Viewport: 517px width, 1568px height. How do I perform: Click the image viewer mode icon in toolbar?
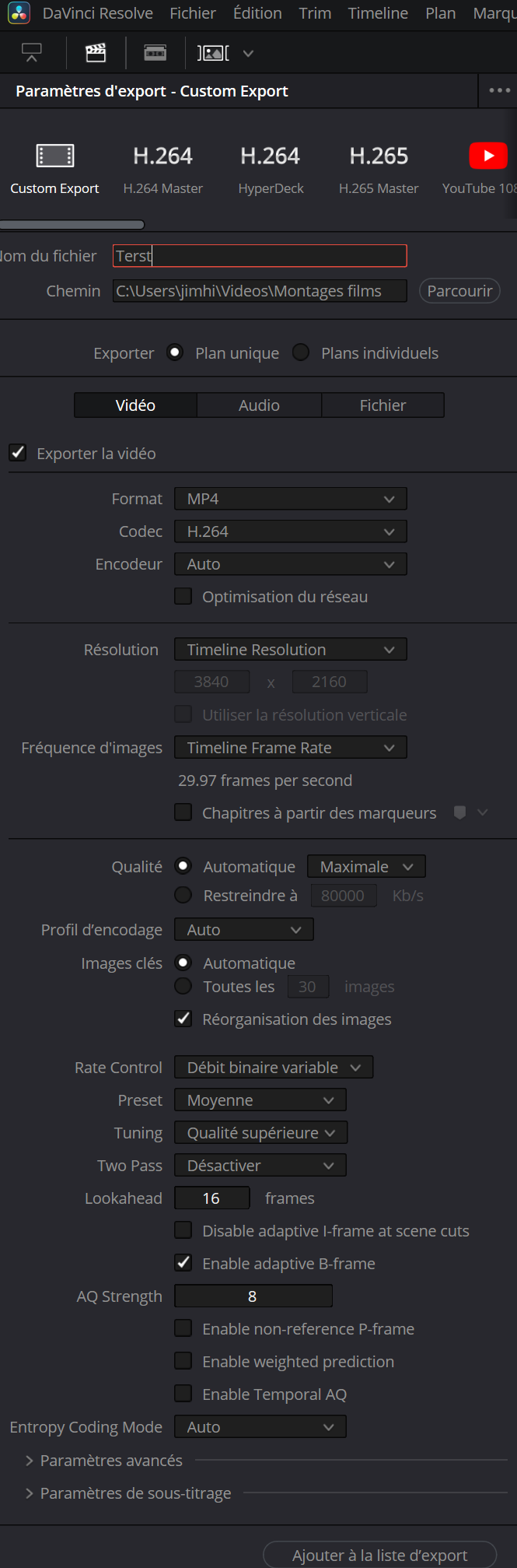pos(213,53)
